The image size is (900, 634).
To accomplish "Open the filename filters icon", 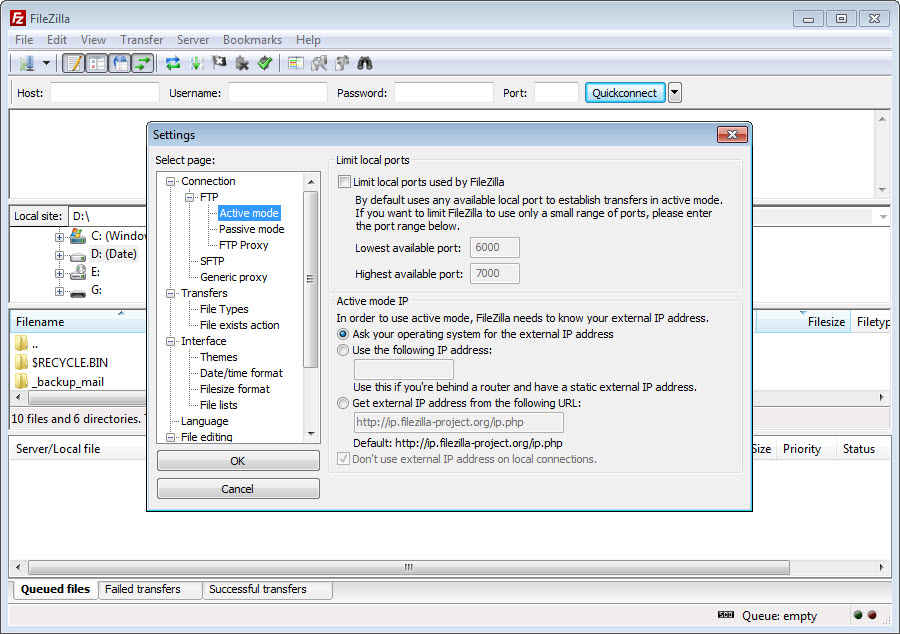I will coord(296,63).
